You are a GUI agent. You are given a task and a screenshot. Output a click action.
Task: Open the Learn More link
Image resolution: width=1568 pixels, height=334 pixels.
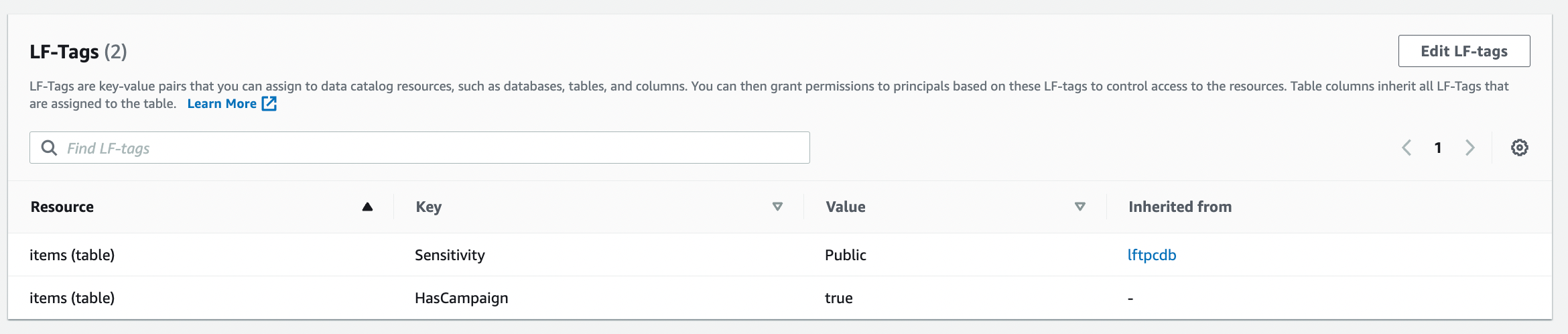tap(222, 104)
